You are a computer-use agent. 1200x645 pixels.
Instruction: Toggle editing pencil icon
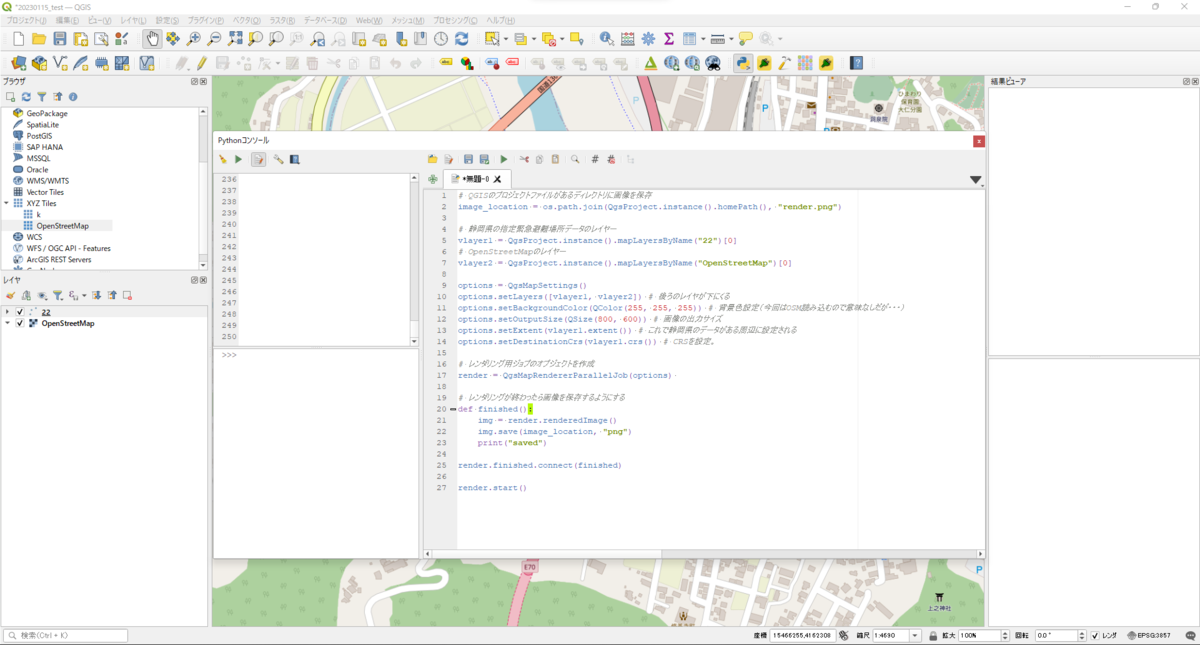tap(202, 63)
